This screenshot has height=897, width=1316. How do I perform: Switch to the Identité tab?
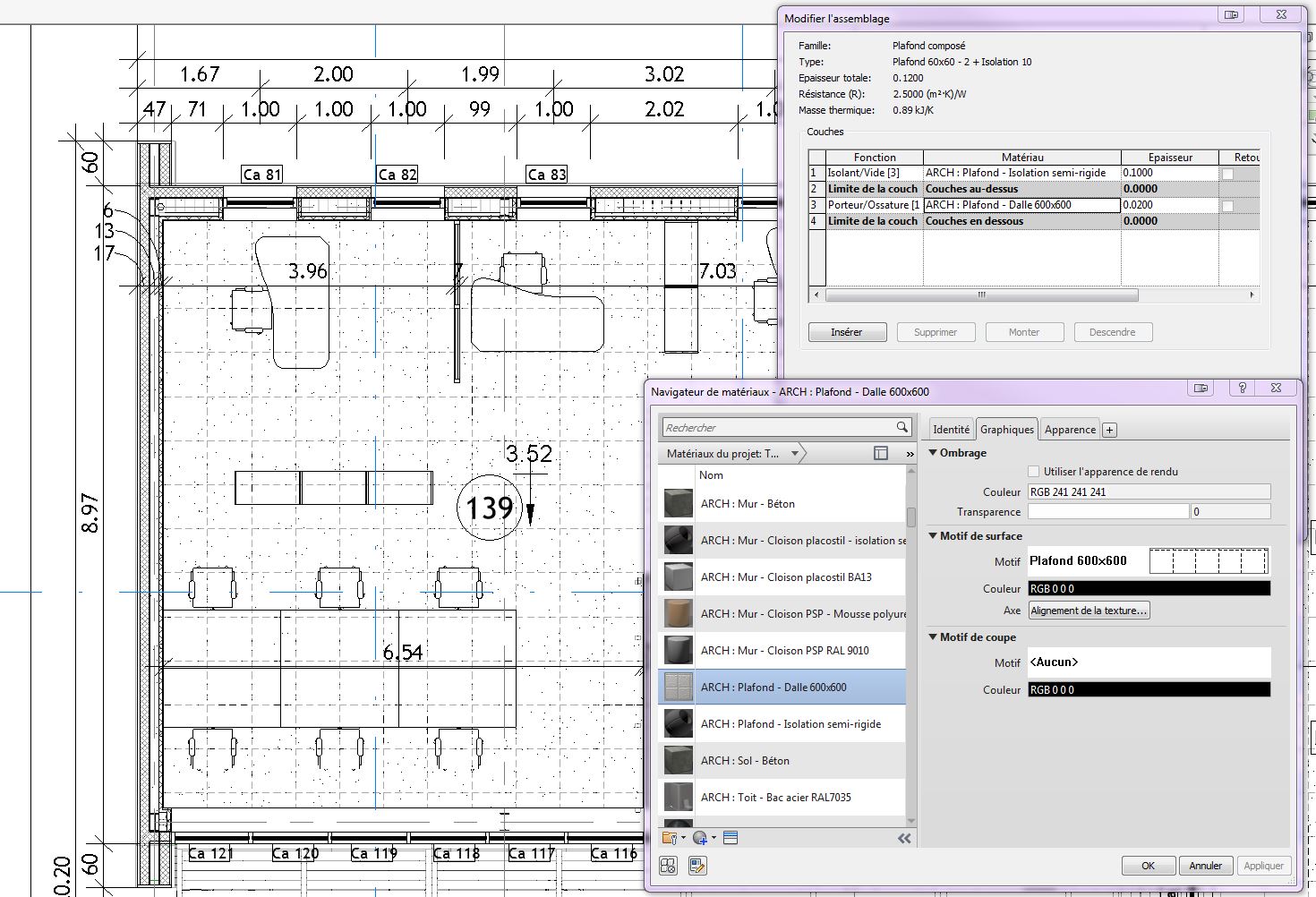(x=951, y=430)
